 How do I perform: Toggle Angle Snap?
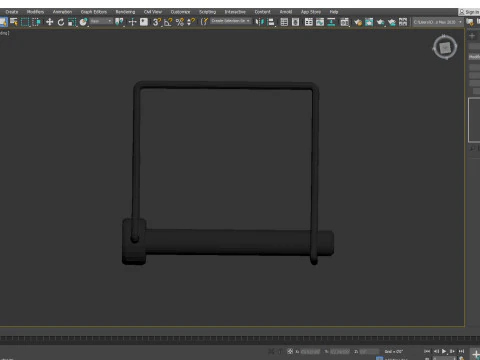click(168, 22)
